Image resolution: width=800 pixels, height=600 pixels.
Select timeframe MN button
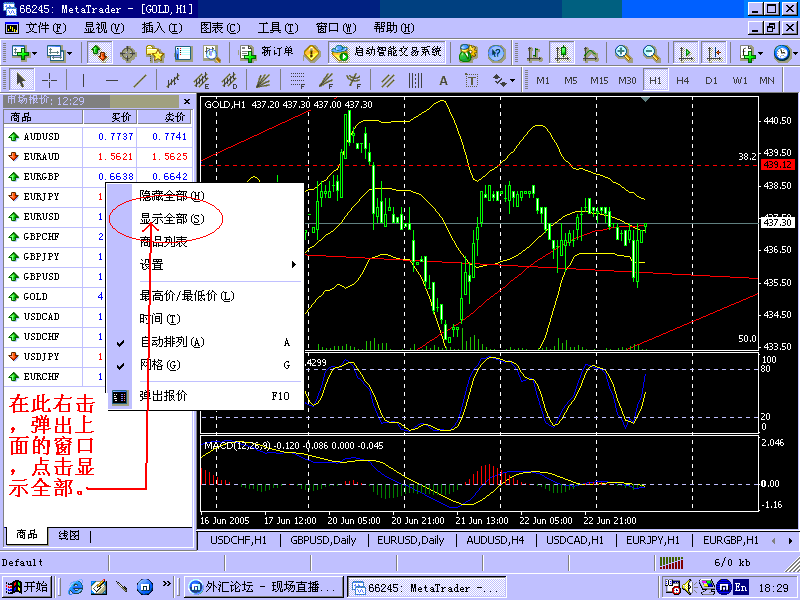(767, 81)
